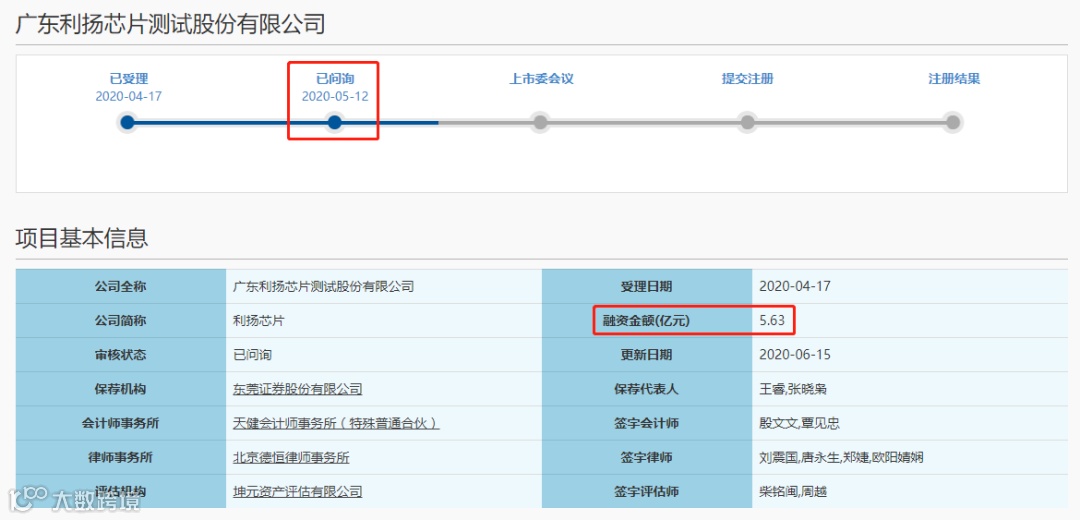Open the 坤元资产评估有限公司 appraiser link
Image resolution: width=1080 pixels, height=520 pixels.
point(298,492)
